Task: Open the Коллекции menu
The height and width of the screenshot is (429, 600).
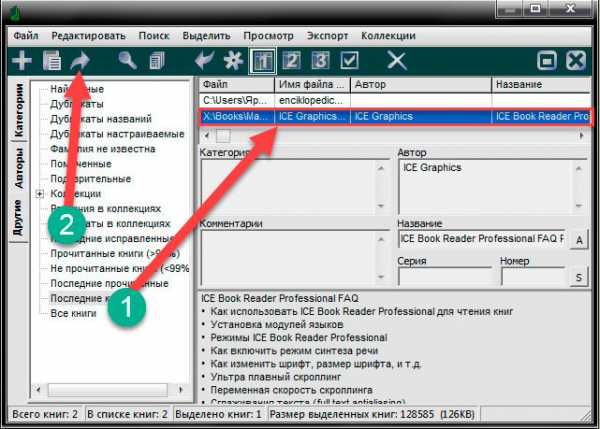Action: 388,36
